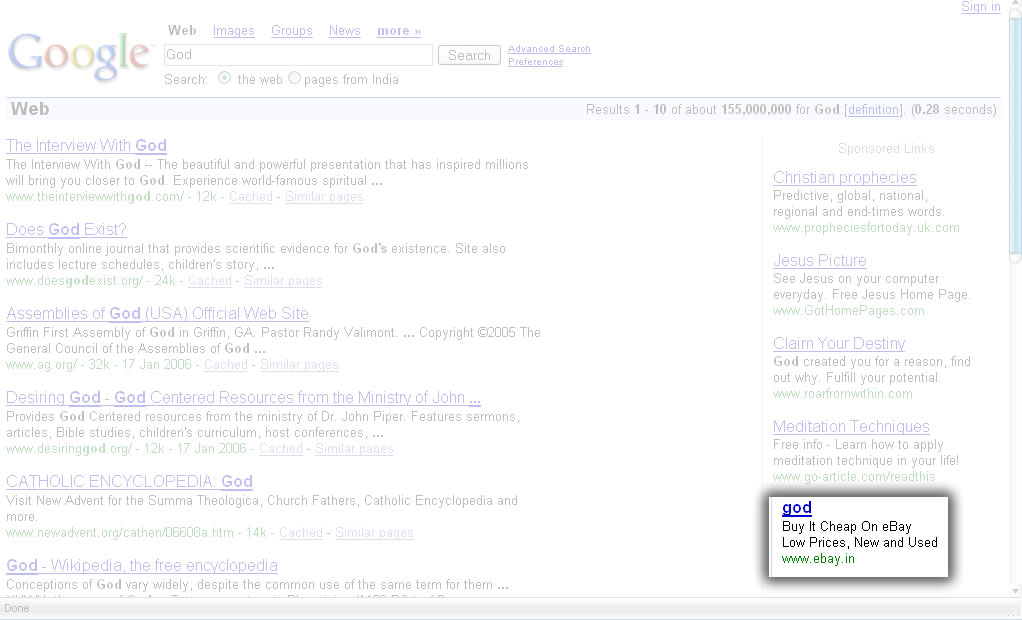Click 'www.go-article.com/readthis' URL text
1022x620 pixels.
[x=854, y=477]
